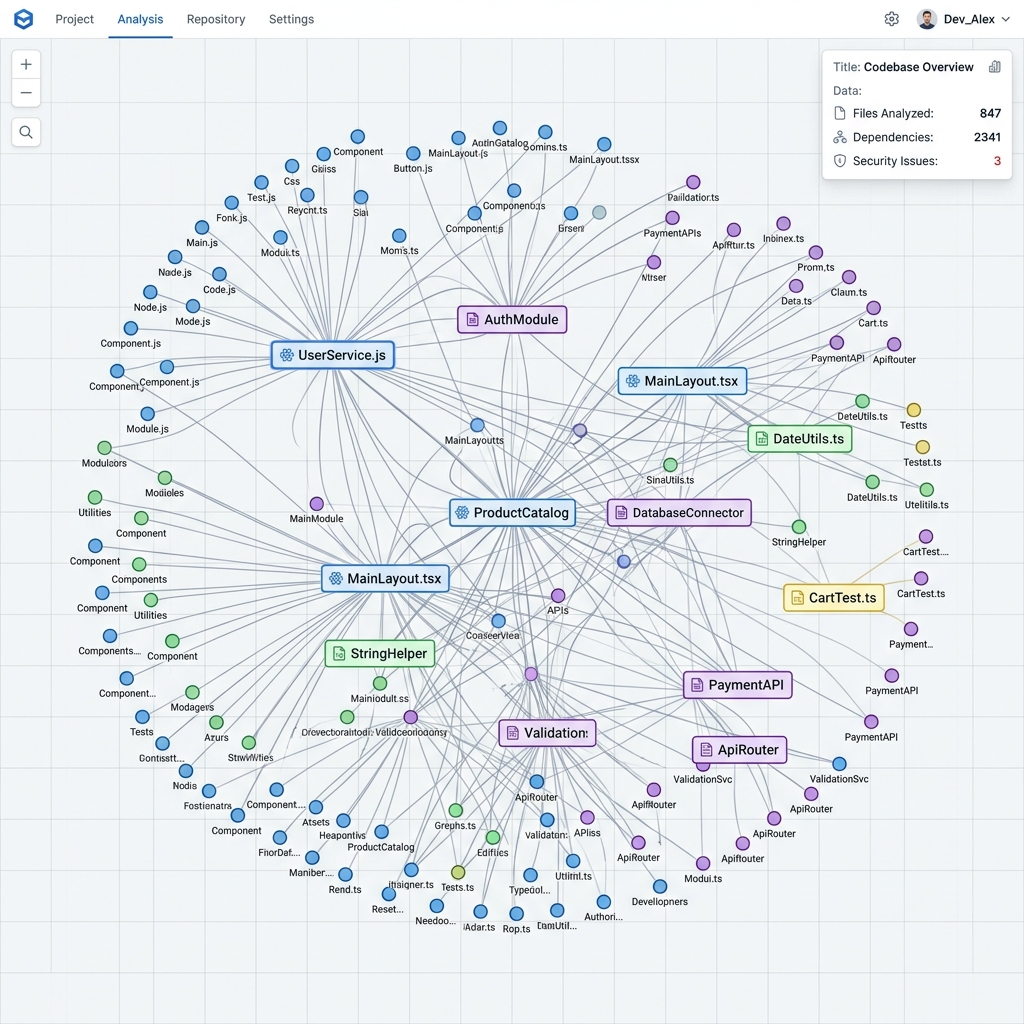Click the purple circle above Cart.ts

point(874,308)
